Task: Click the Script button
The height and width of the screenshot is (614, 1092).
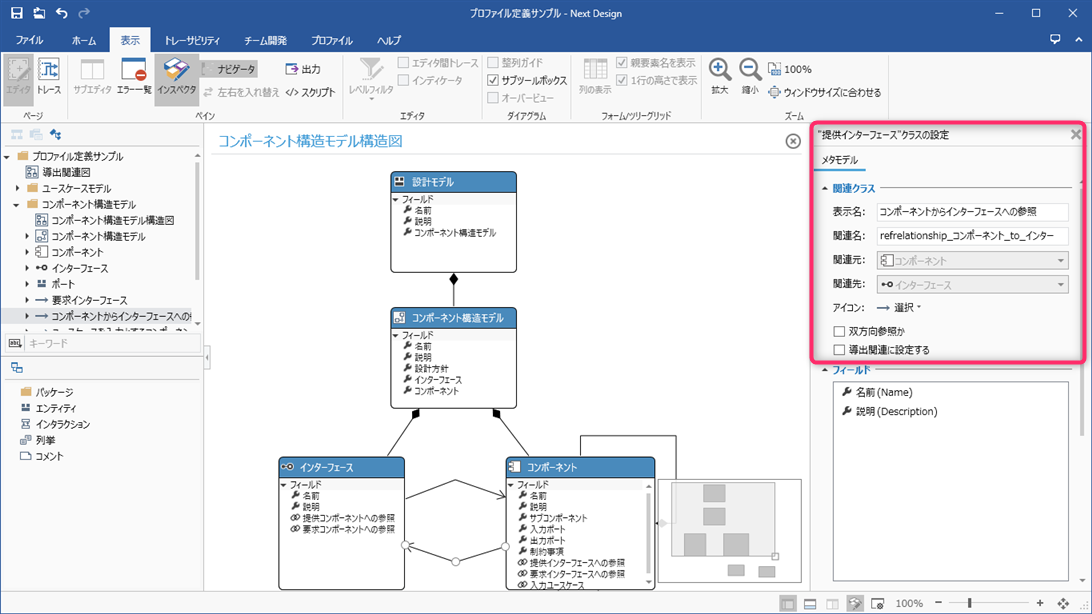Action: [x=310, y=92]
